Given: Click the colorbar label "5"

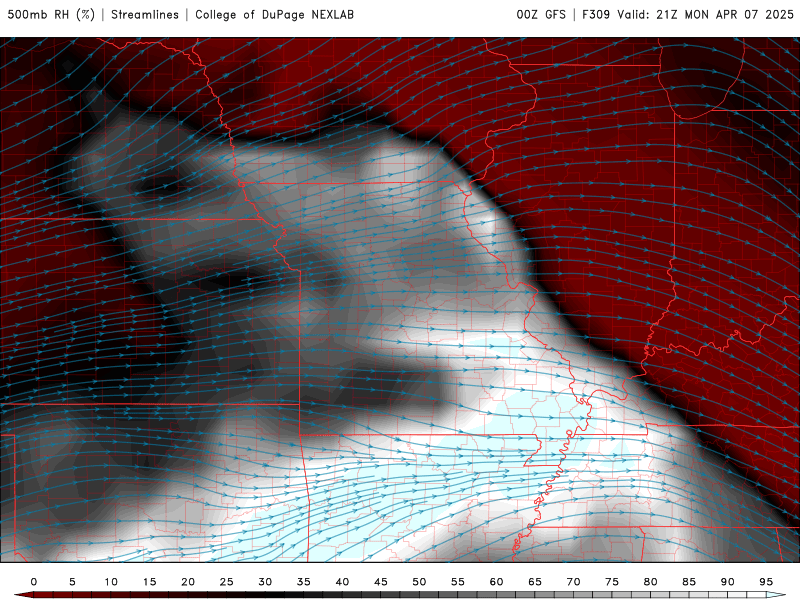Looking at the screenshot, I should coord(72,582).
